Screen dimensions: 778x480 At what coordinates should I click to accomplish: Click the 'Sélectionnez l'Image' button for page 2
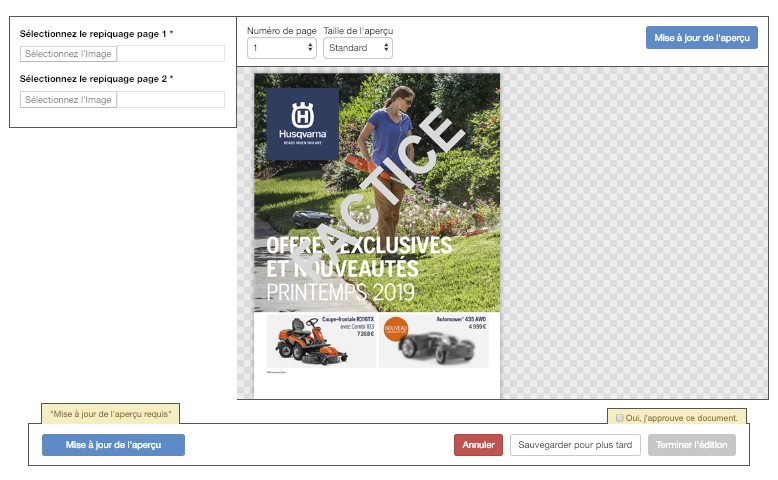(68, 100)
